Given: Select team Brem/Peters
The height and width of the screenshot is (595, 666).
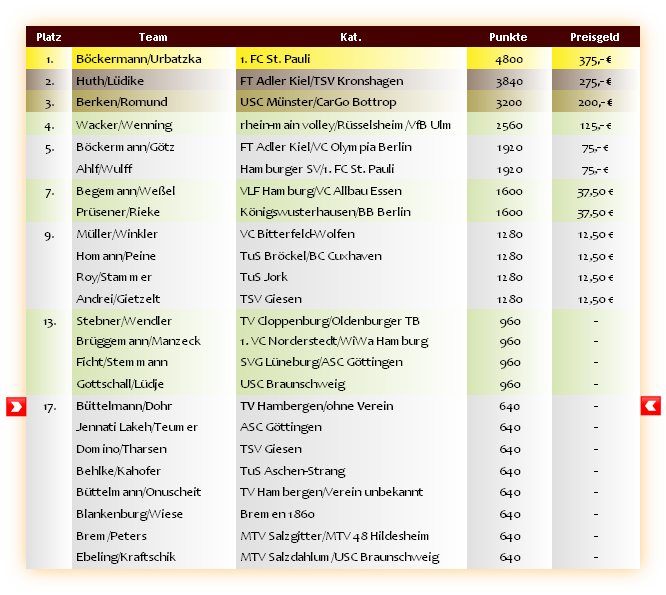Looking at the screenshot, I should pyautogui.click(x=111, y=536).
